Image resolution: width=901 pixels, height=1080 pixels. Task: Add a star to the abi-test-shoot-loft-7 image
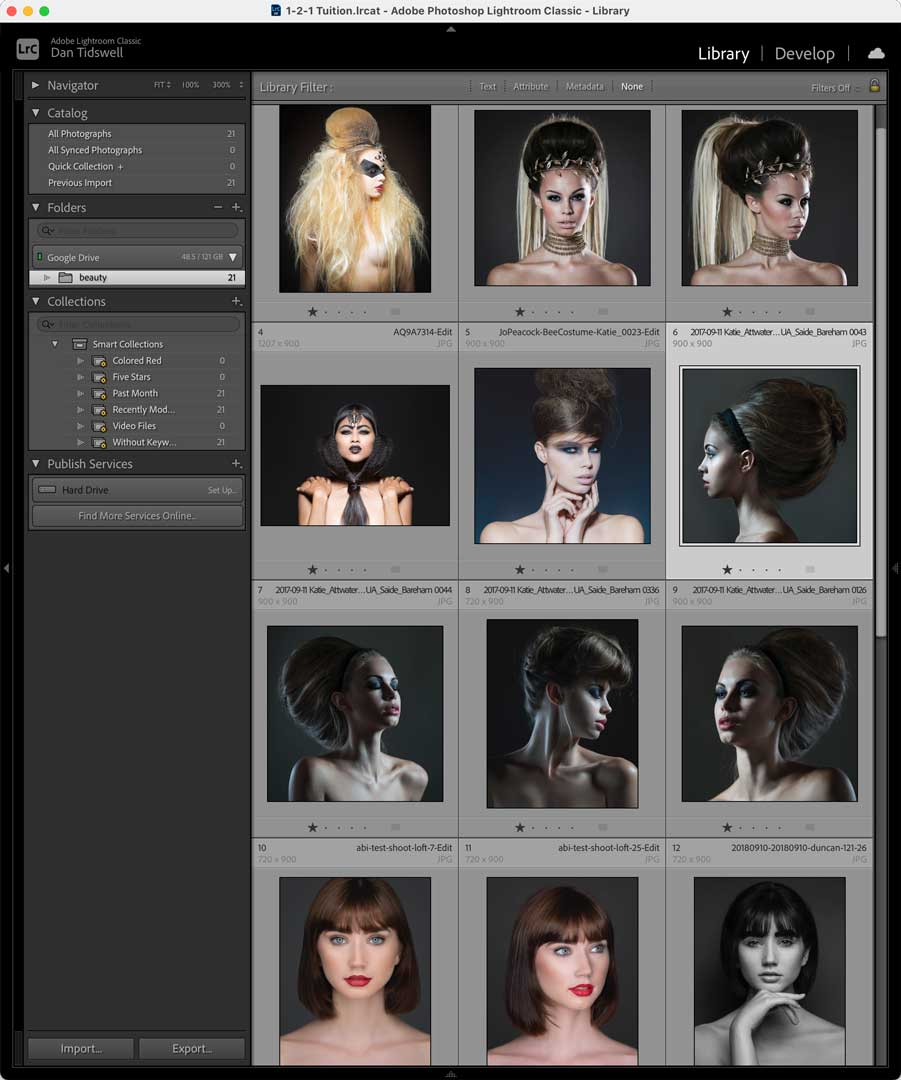click(313, 827)
